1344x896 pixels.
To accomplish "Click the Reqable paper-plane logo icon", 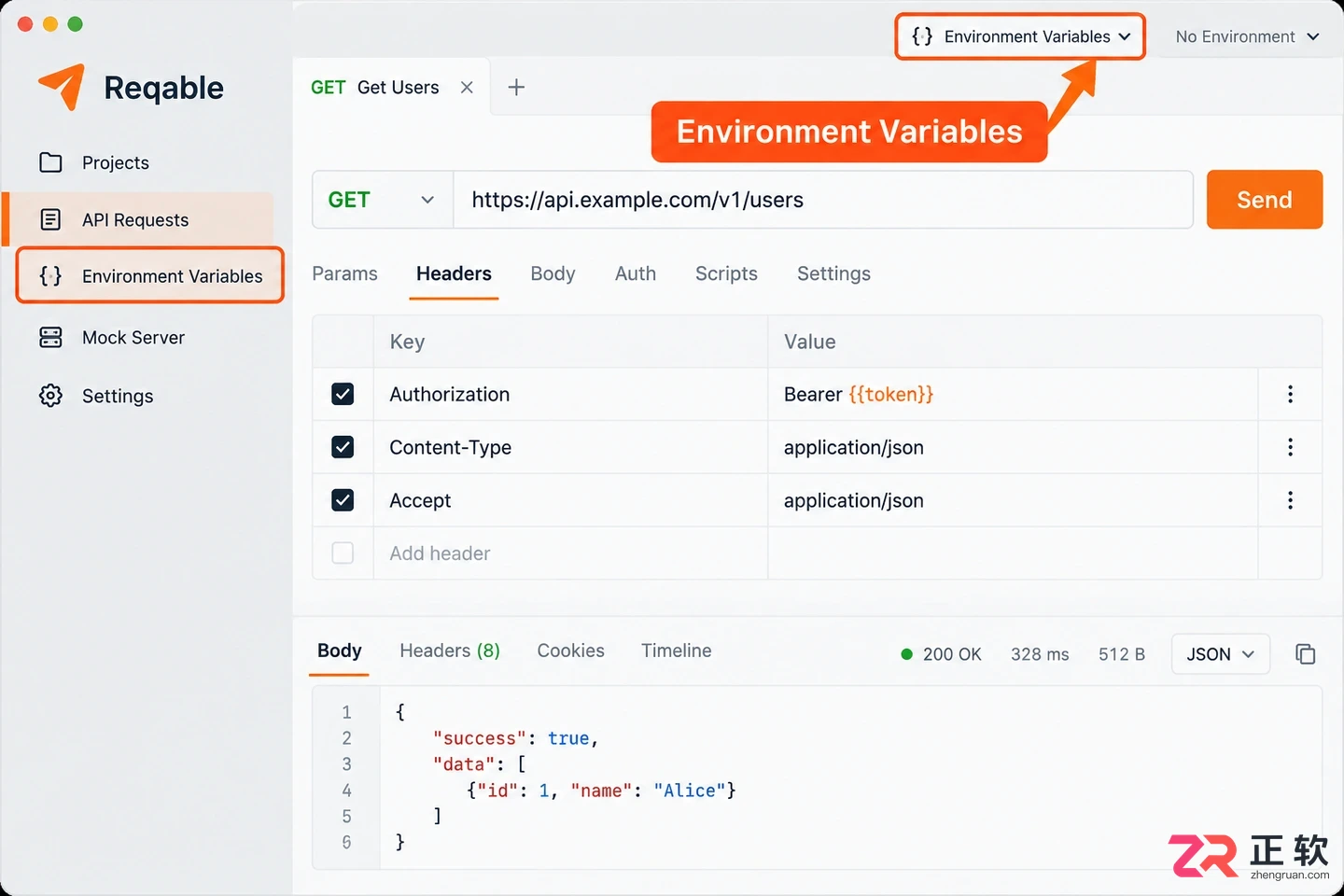I will [x=62, y=87].
